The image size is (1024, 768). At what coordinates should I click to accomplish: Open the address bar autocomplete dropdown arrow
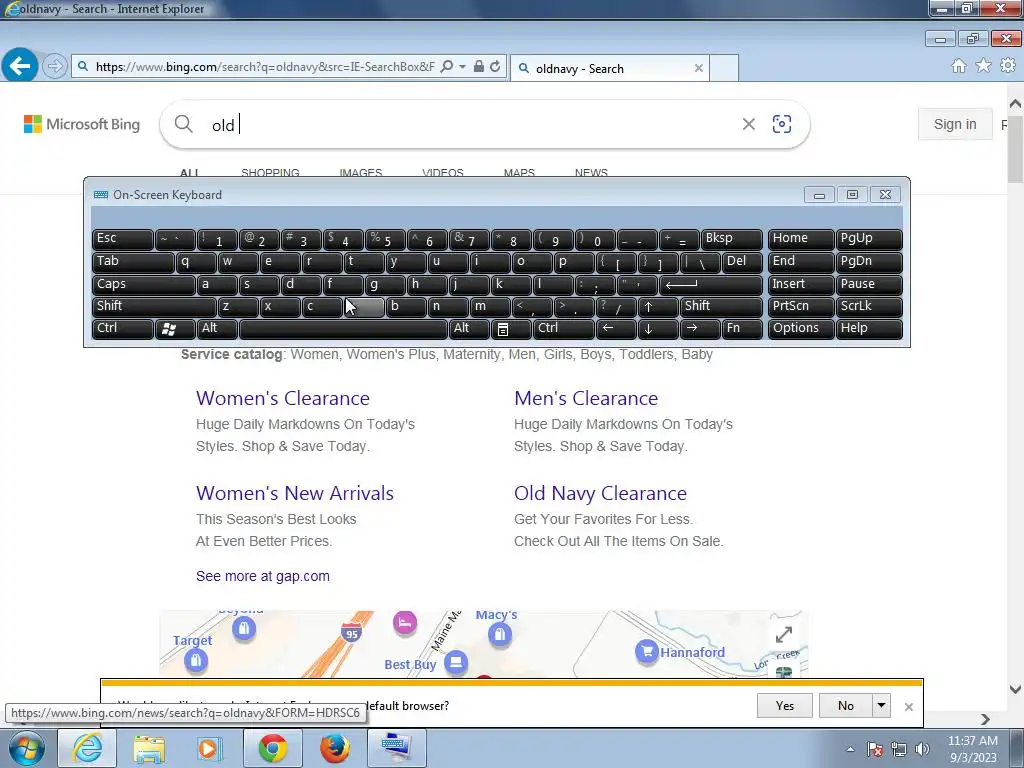click(462, 66)
